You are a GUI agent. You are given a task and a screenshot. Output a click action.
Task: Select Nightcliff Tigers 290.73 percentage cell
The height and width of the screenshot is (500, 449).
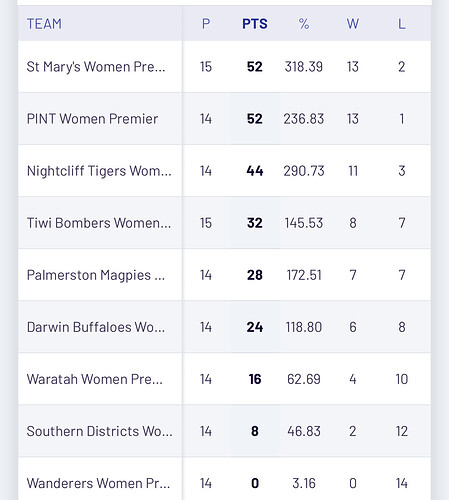(x=304, y=171)
